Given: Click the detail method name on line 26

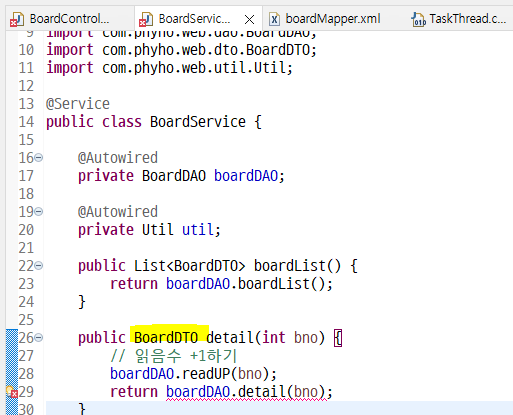Looking at the screenshot, I should coord(230,338).
